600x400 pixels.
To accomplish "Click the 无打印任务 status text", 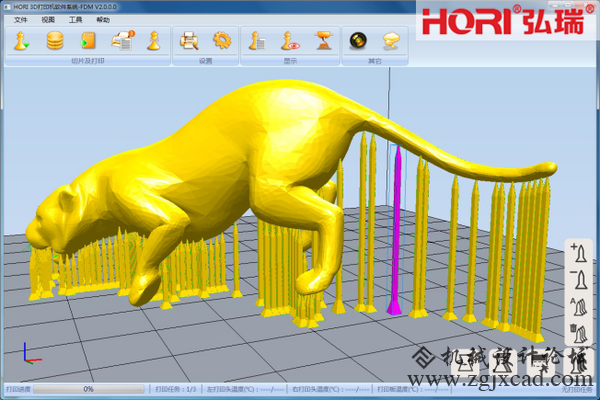I will (577, 390).
